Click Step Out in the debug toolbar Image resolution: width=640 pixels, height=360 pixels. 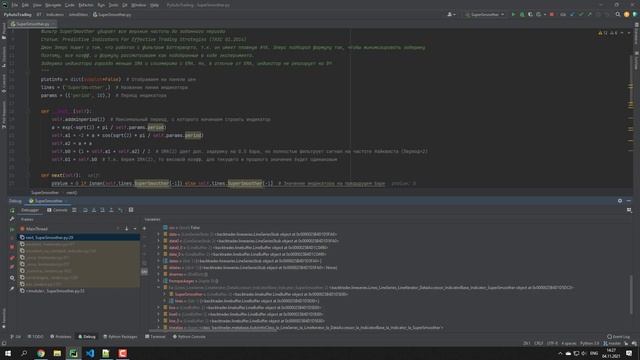pyautogui.click(x=111, y=210)
